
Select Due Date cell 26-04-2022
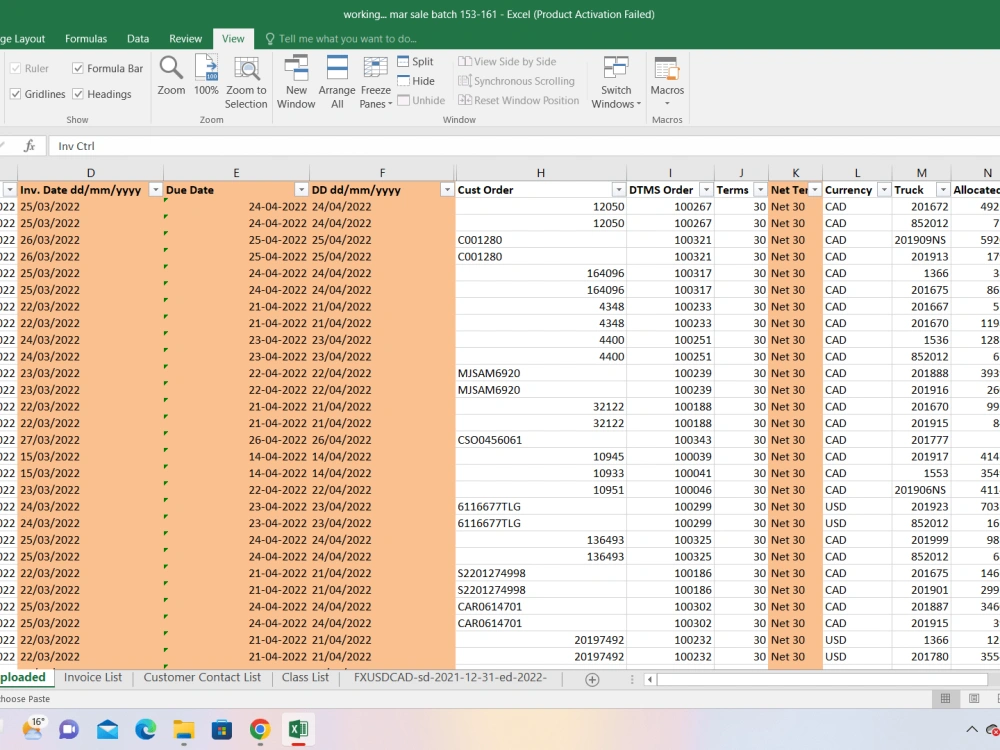click(236, 440)
